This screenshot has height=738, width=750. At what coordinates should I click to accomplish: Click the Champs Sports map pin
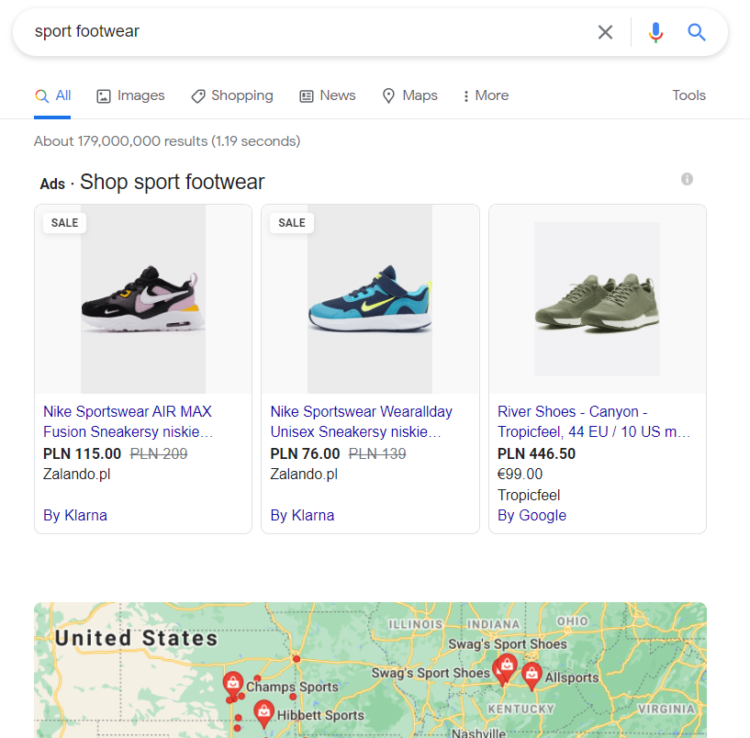pos(232,683)
